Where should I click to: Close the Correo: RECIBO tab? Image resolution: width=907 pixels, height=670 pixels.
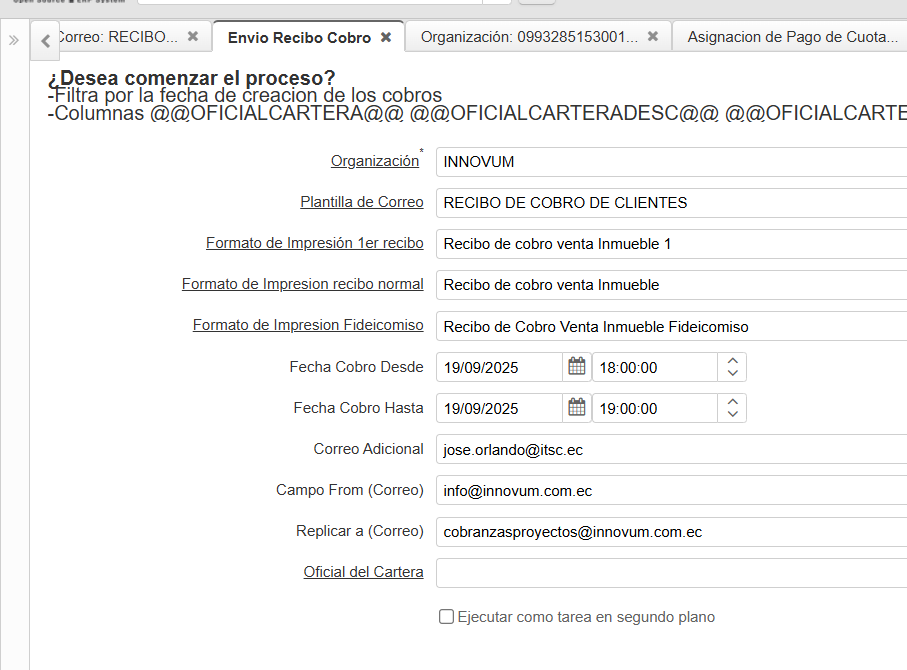[193, 37]
